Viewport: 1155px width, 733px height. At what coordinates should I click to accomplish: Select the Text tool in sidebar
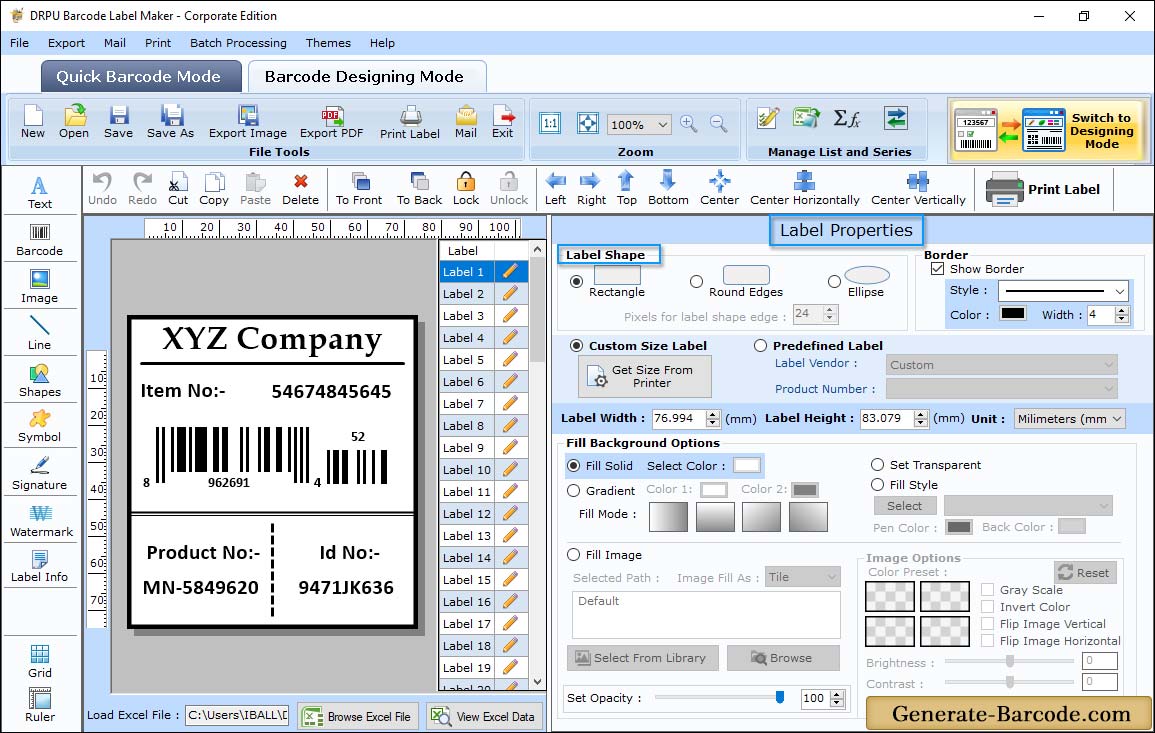click(x=40, y=192)
